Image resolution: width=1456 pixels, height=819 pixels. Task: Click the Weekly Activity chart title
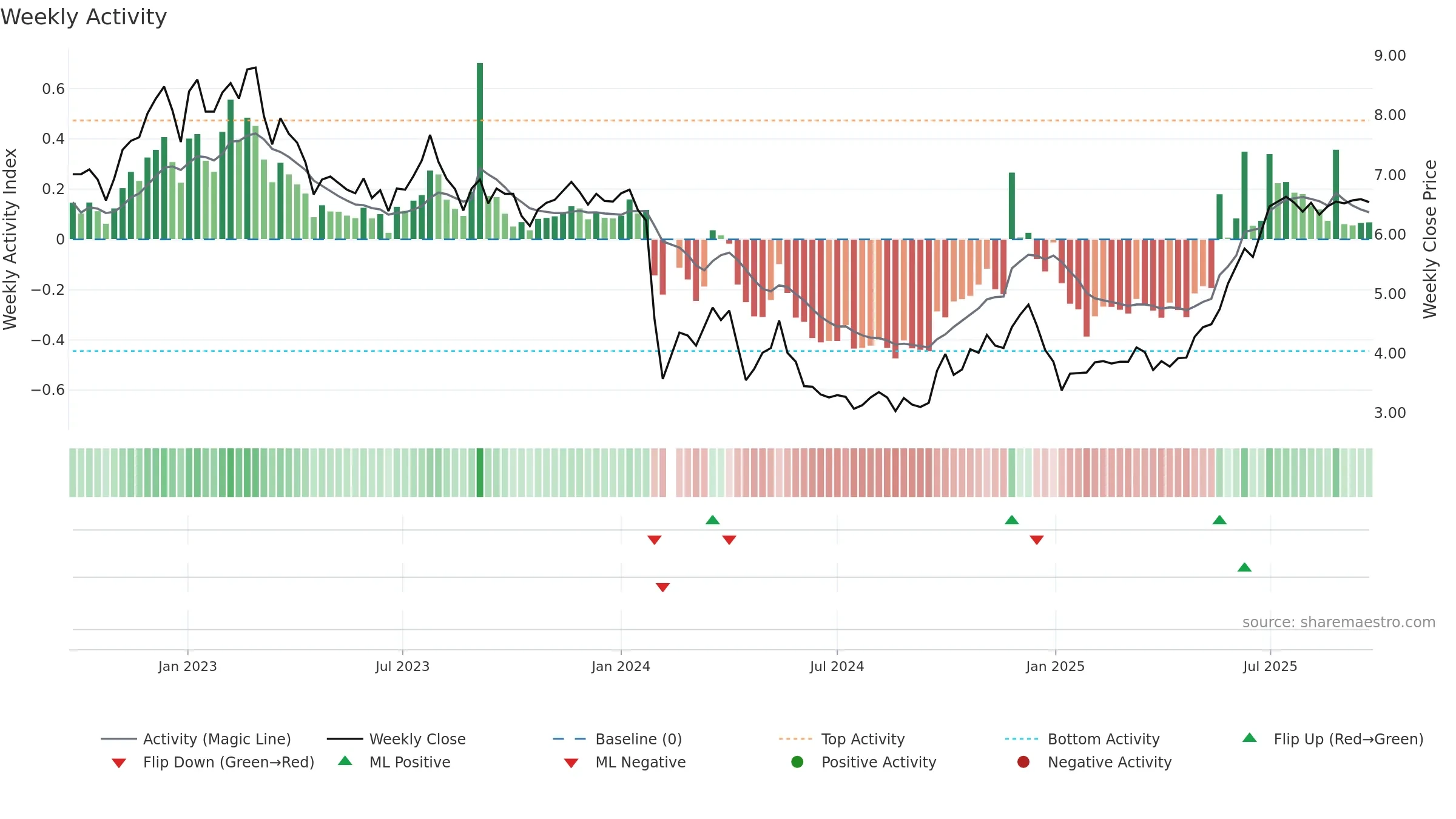click(84, 17)
